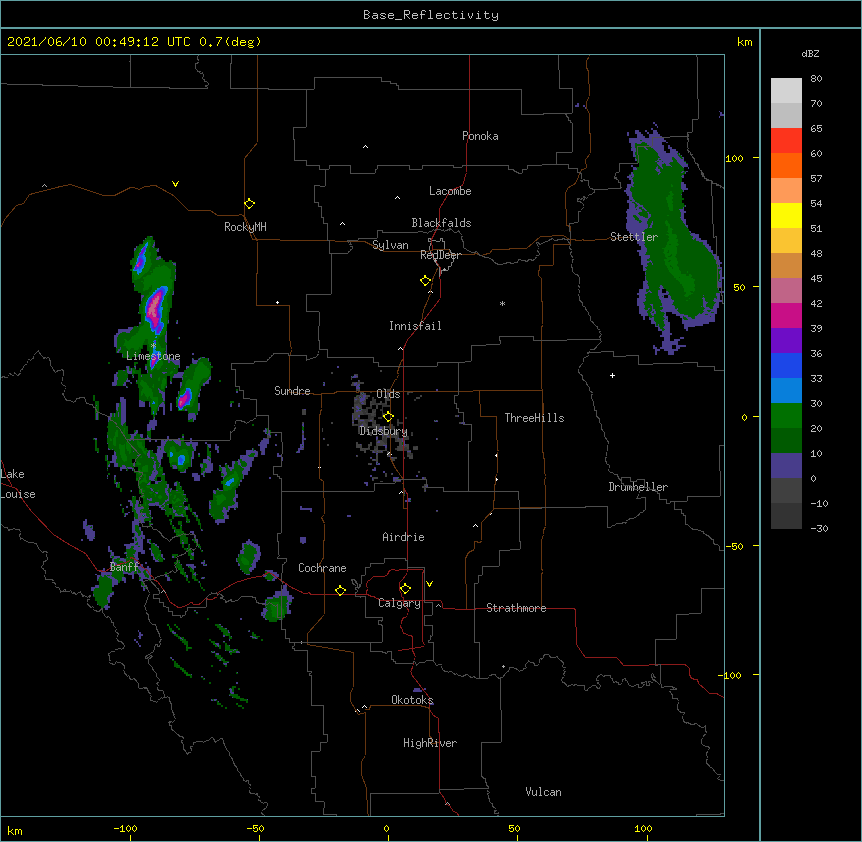Click the slate purple band between 10 and 0
The height and width of the screenshot is (842, 862).
click(786, 466)
